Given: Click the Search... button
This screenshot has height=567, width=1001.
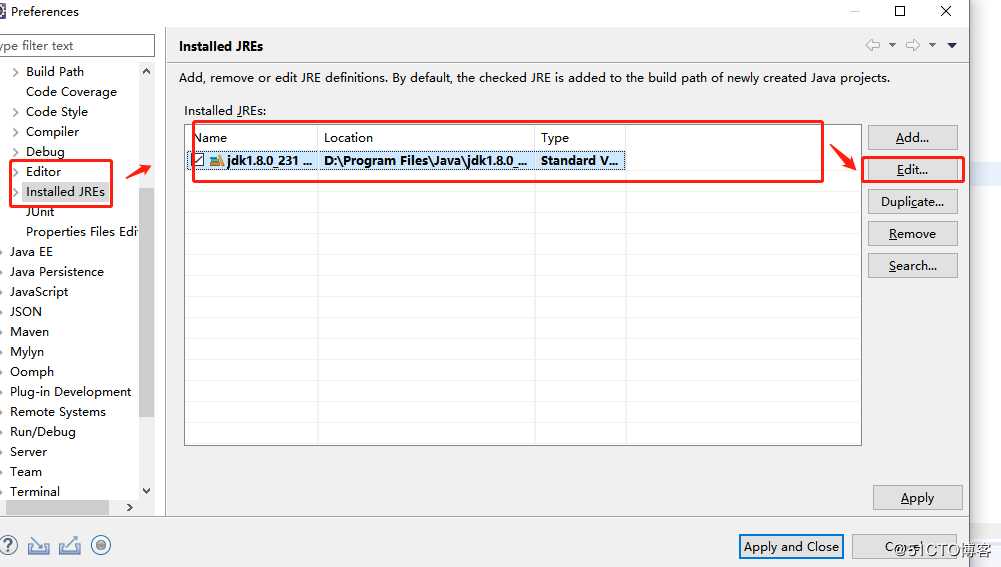Looking at the screenshot, I should click(x=912, y=266).
